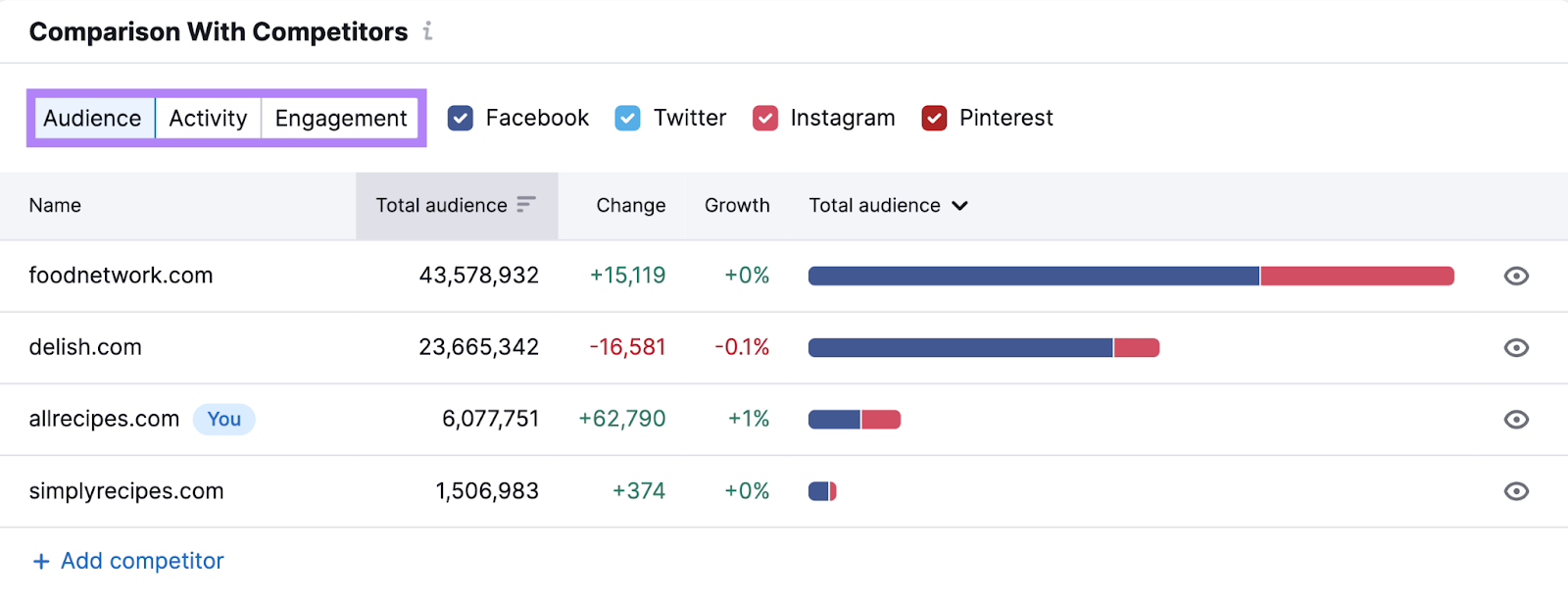1568x607 pixels.
Task: Switch to the Engagement tab
Action: (340, 118)
